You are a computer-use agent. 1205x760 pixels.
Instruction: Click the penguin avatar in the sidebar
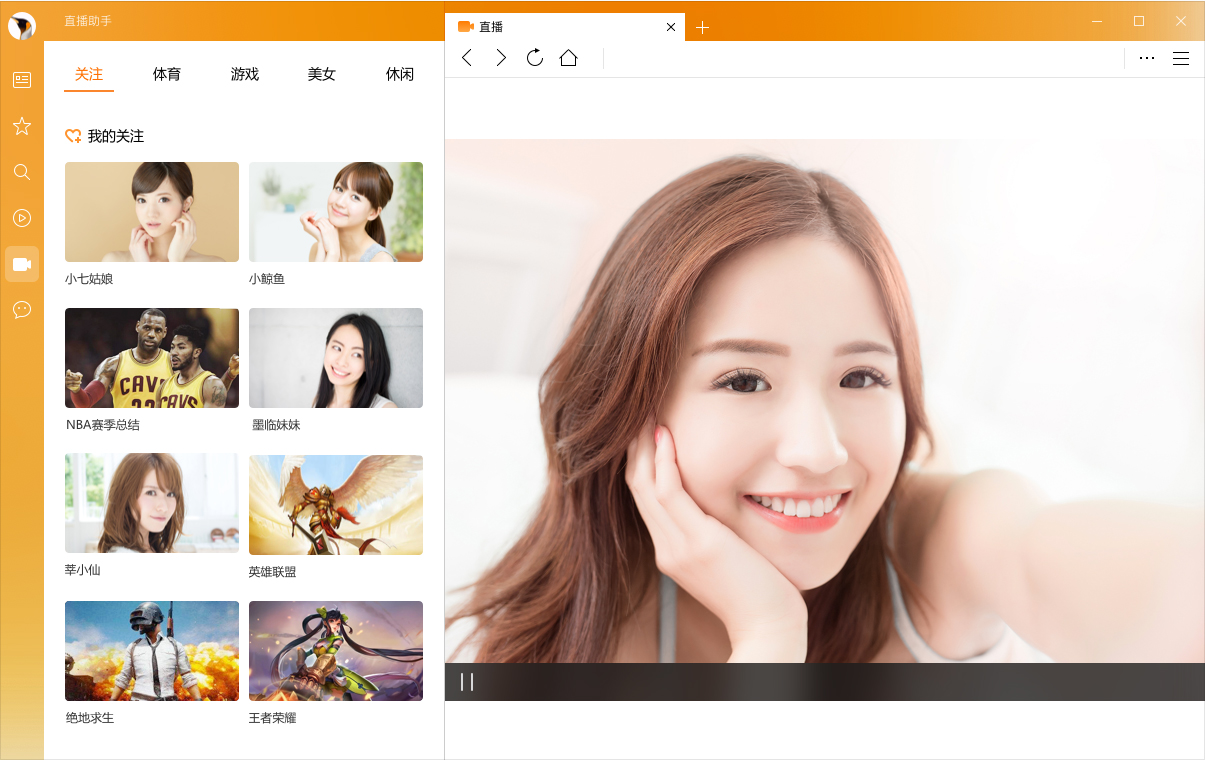[x=21, y=26]
